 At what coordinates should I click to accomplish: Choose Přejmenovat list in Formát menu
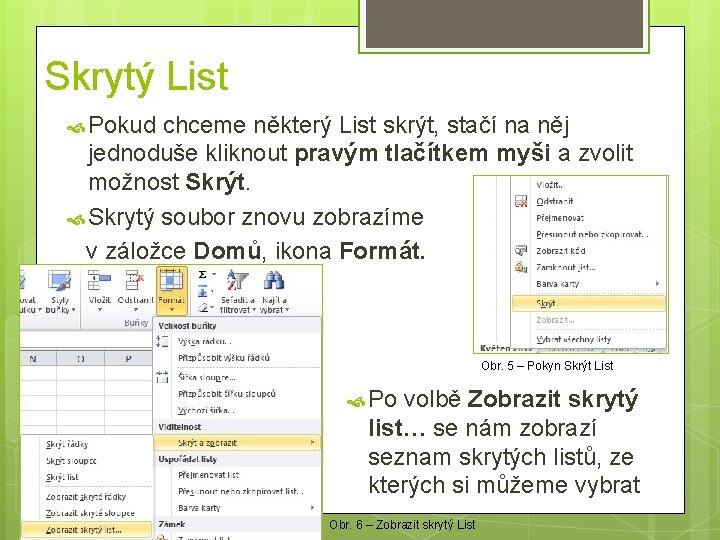[x=208, y=475]
